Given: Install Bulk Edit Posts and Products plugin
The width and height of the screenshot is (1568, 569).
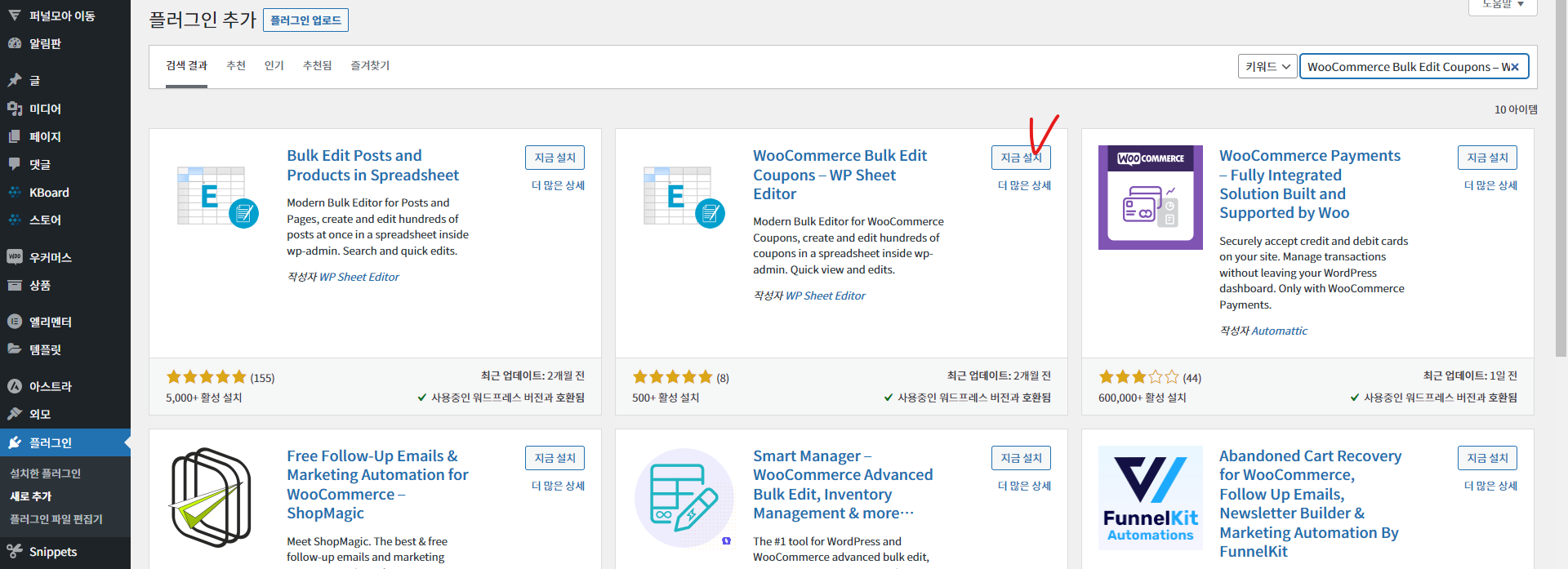Looking at the screenshot, I should coord(555,158).
